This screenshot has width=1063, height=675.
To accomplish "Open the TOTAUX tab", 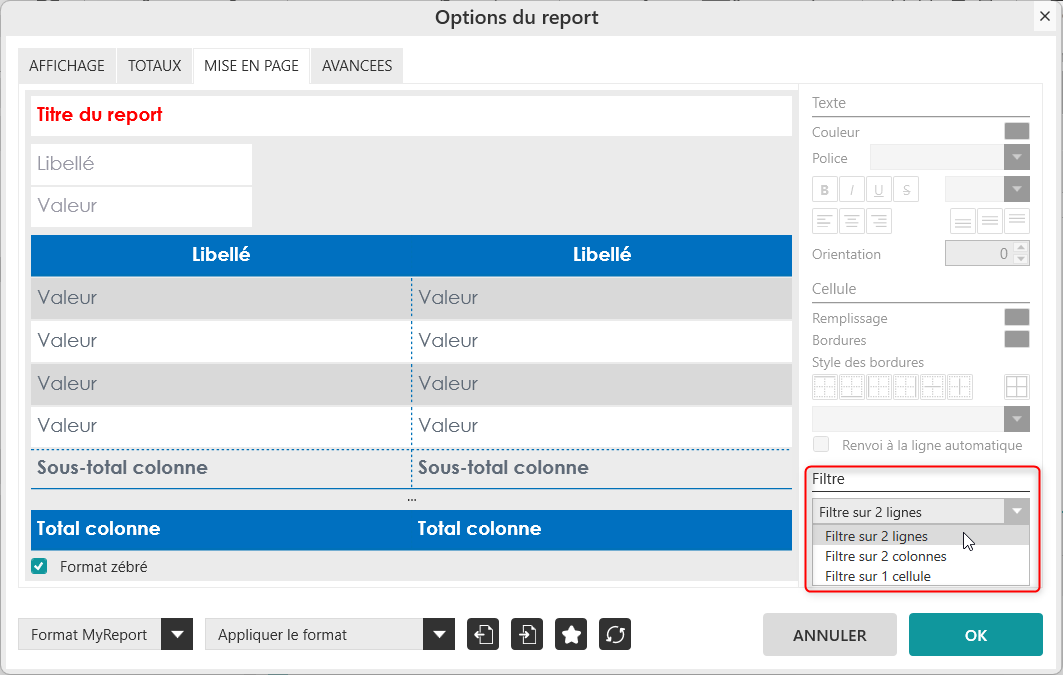I will (155, 66).
